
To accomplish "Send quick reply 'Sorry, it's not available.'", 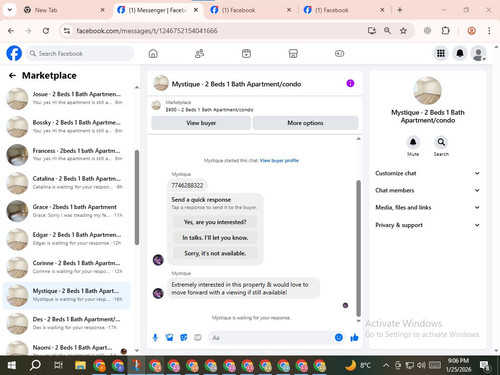I will point(215,253).
